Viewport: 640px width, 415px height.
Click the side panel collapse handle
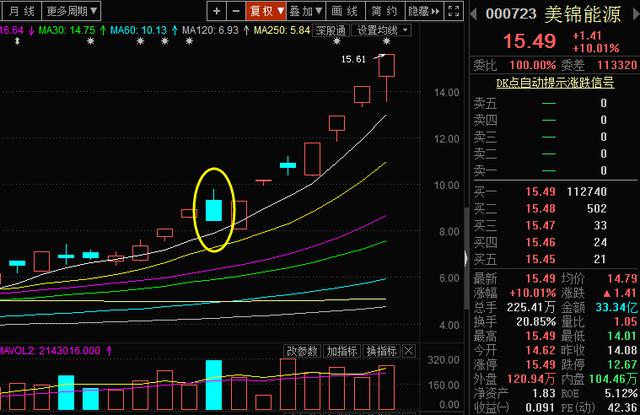(x=466, y=258)
